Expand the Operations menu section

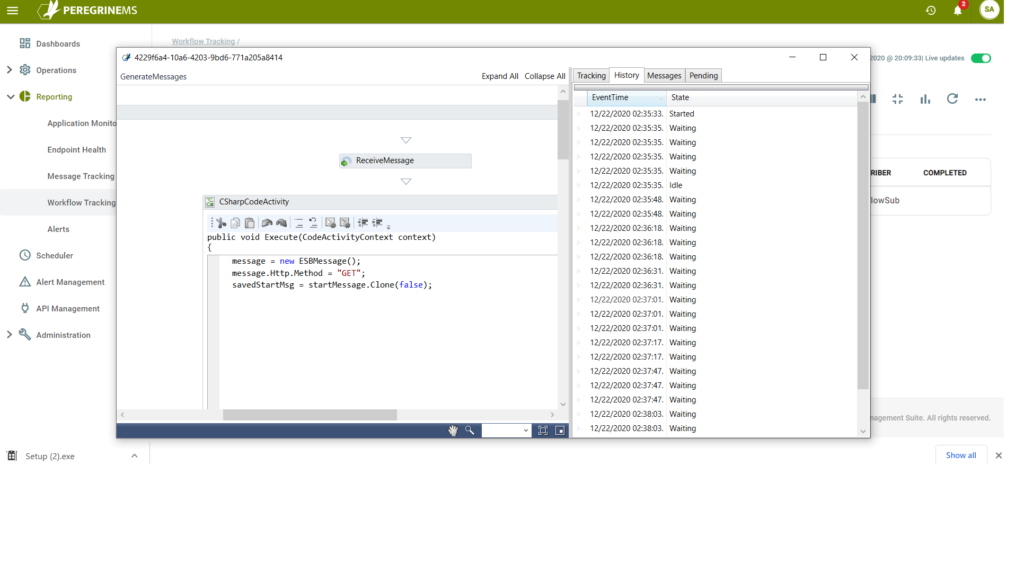pos(10,70)
